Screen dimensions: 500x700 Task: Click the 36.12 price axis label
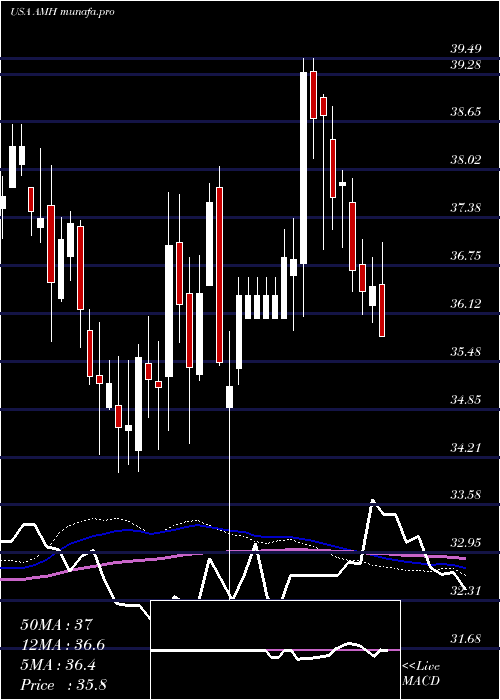tap(466, 304)
